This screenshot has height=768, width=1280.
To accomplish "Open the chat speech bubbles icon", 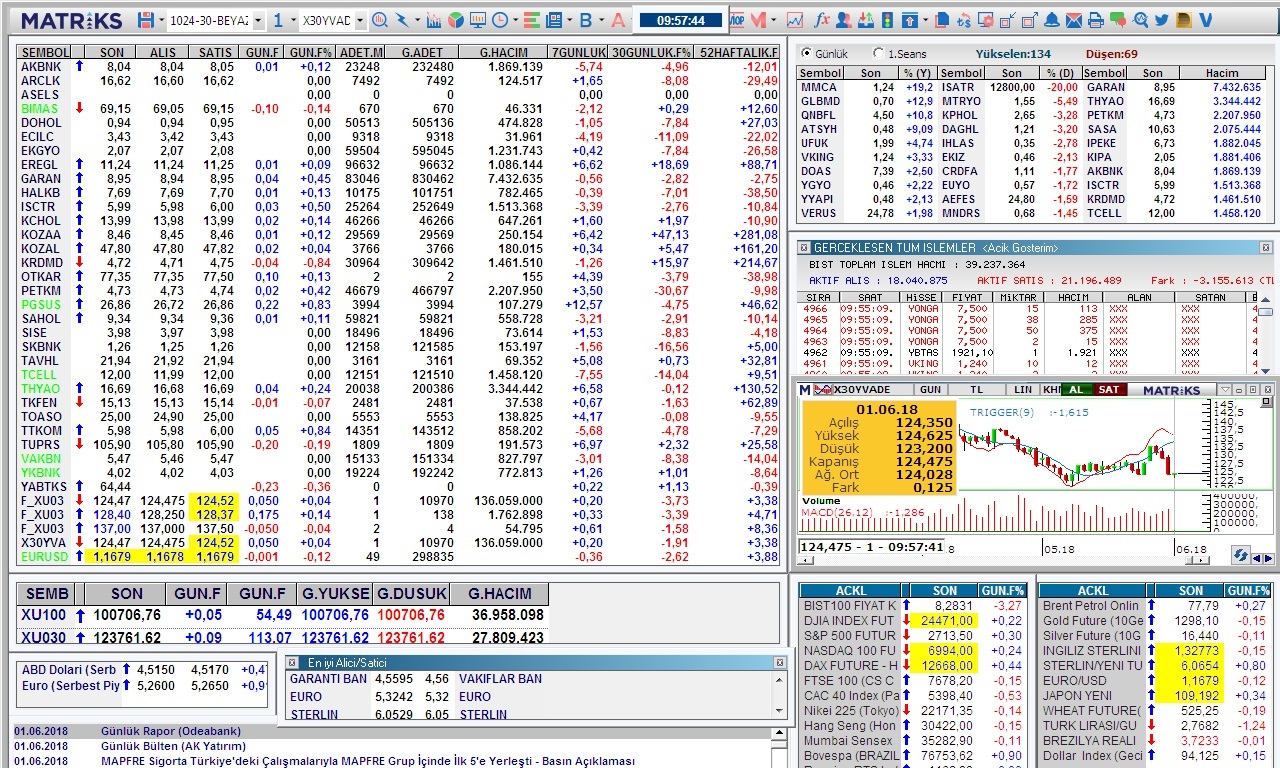I will (x=1117, y=20).
